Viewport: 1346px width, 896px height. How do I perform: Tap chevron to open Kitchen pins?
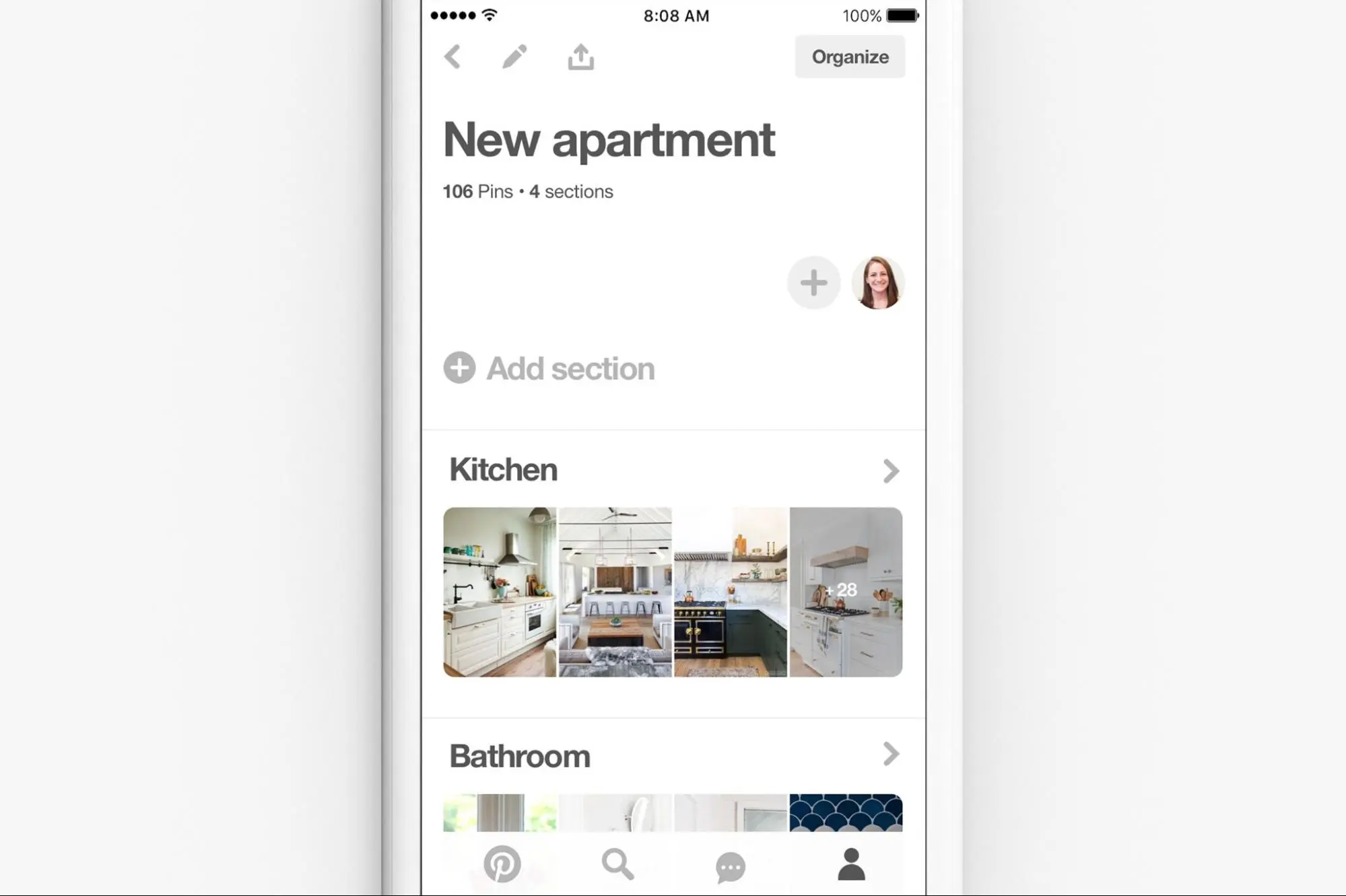coord(890,470)
